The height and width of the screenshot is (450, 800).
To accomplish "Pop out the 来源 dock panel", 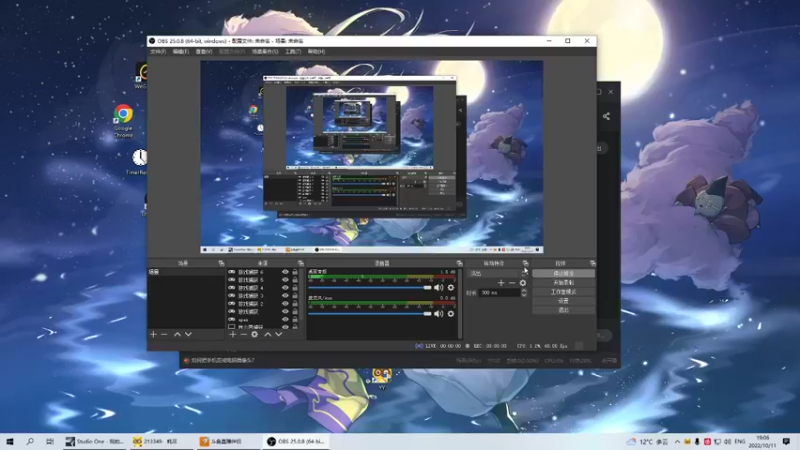I will click(x=301, y=263).
